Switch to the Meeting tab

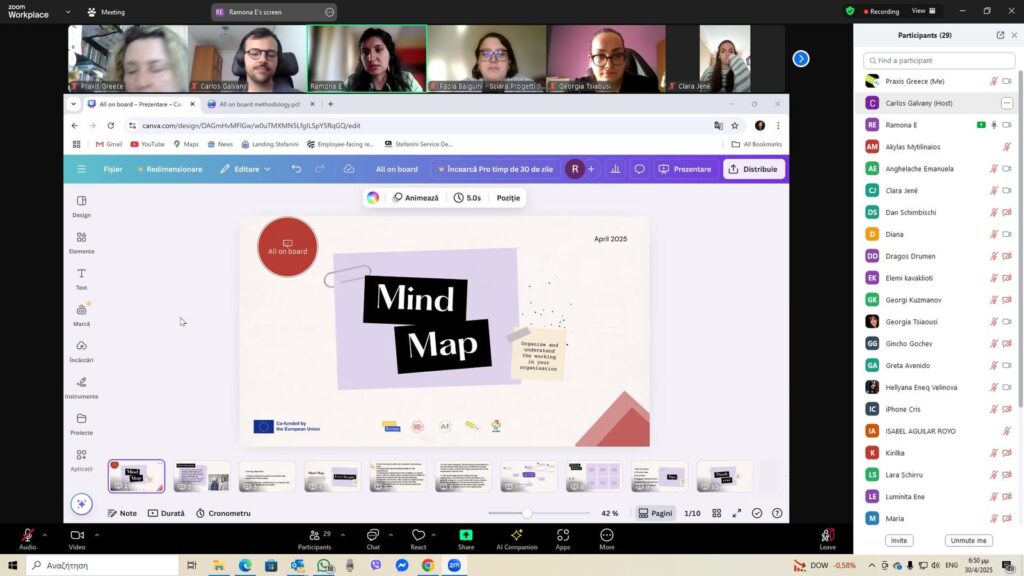pyautogui.click(x=106, y=12)
